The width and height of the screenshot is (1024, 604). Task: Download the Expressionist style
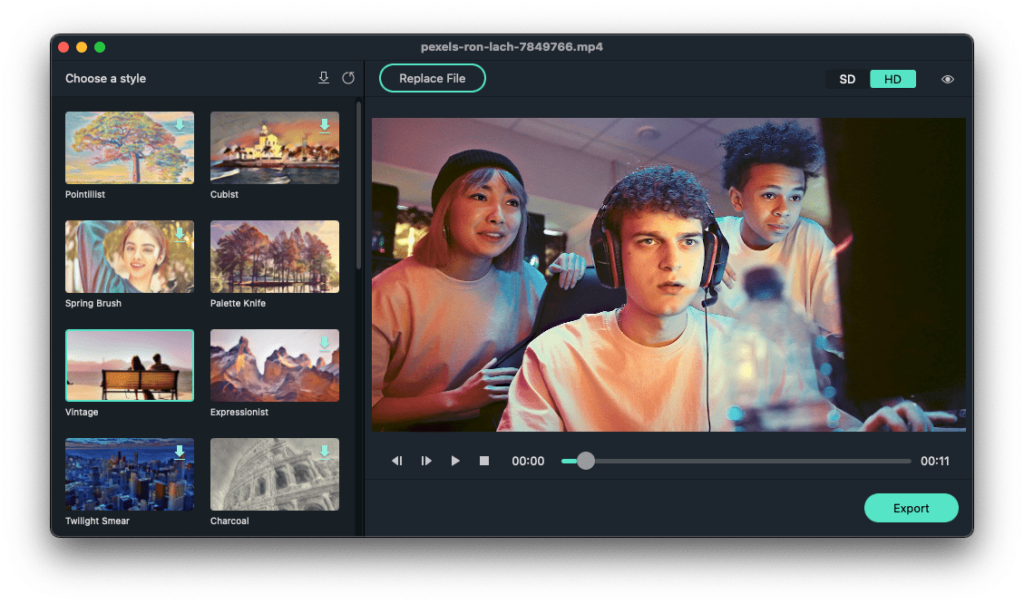point(324,343)
